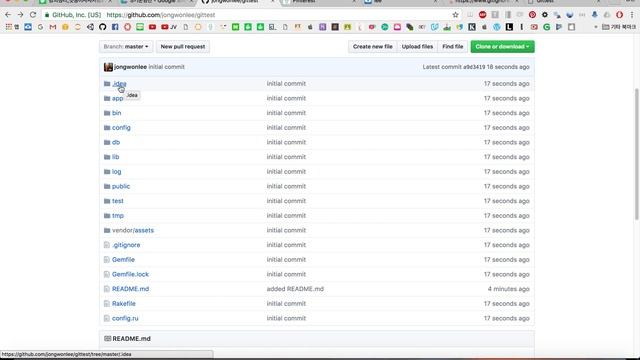Expand the Clone or download dropdown
Viewport: 640px width, 360px height.
coord(502,47)
